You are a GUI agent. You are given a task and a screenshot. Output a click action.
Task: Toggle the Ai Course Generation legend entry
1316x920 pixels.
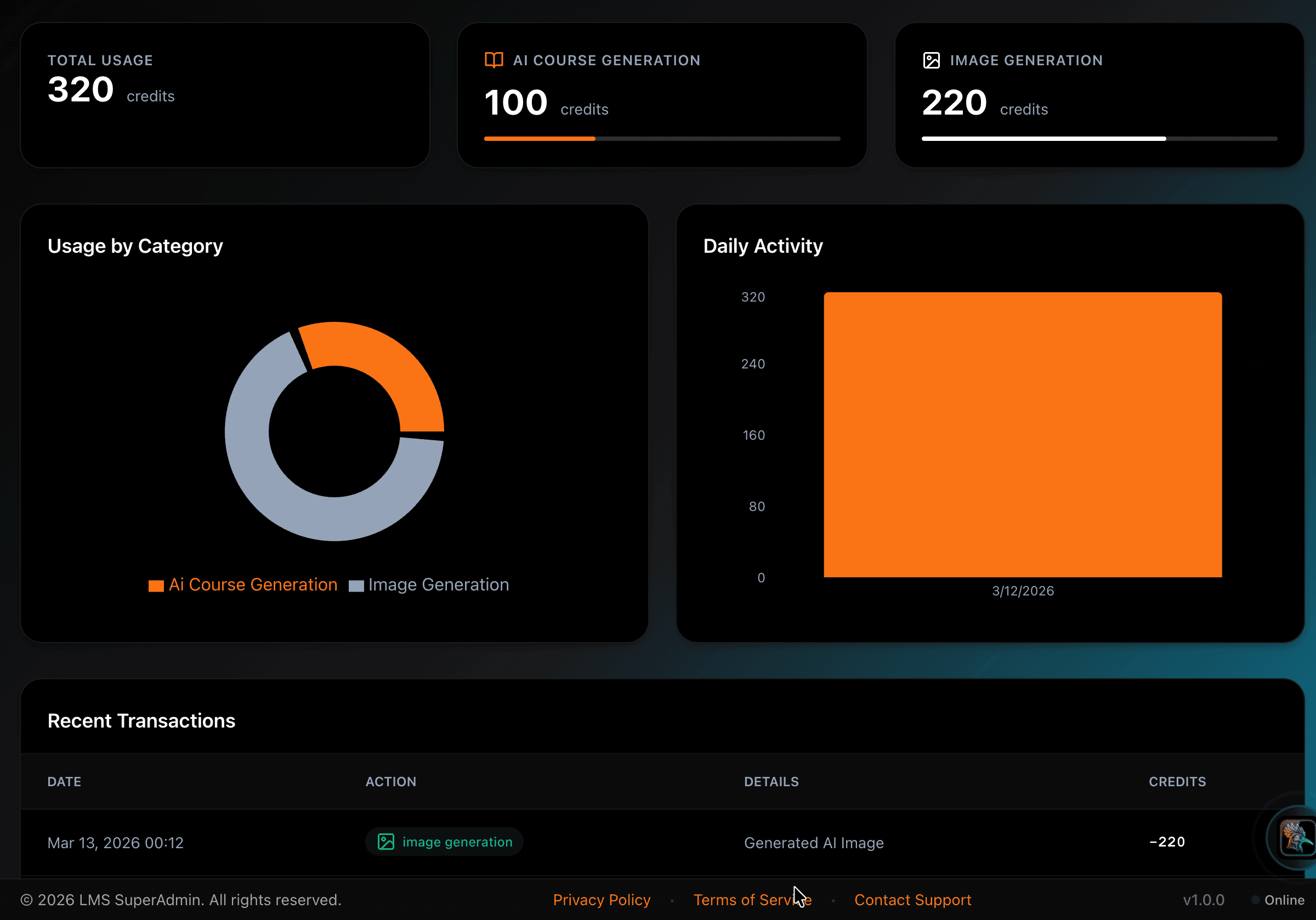click(253, 584)
